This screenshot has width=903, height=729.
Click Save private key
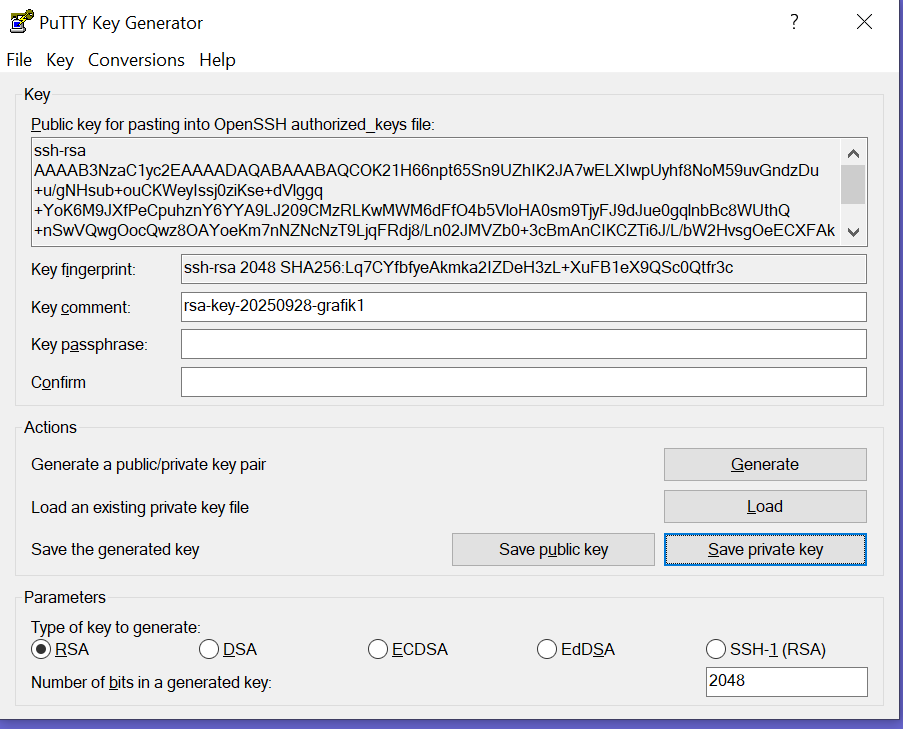coord(765,549)
